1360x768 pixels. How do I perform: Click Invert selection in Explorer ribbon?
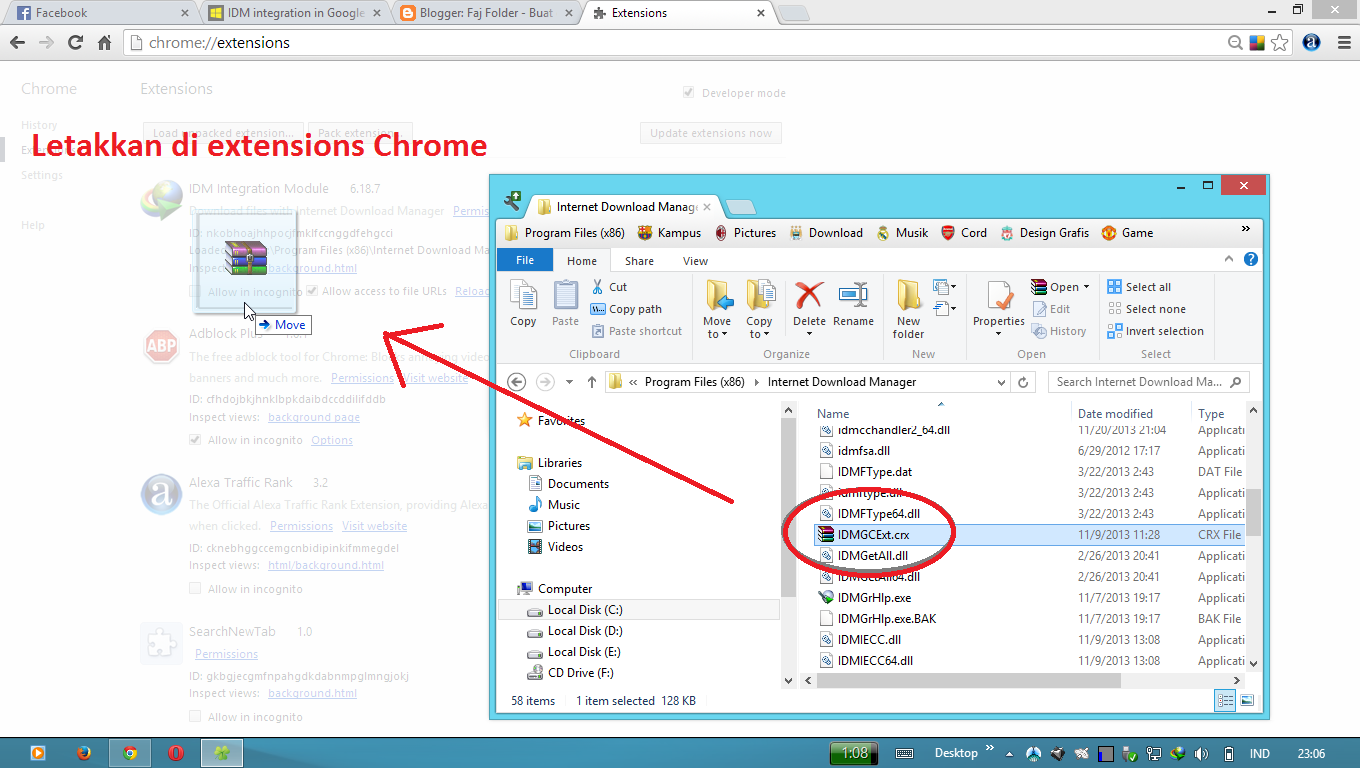tap(1155, 331)
